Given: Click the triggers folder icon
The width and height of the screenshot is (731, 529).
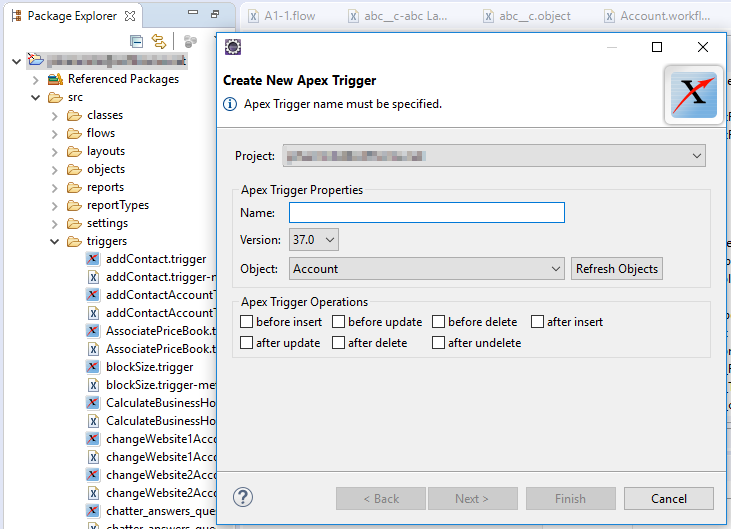Looking at the screenshot, I should [x=74, y=241].
